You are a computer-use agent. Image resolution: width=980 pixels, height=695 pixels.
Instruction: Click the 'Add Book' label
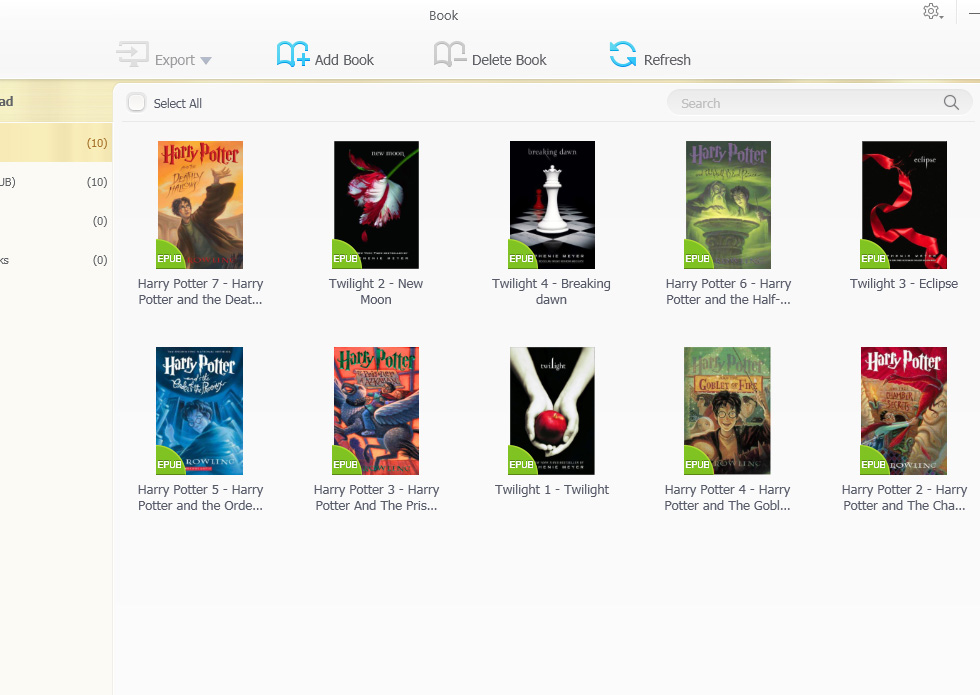344,60
